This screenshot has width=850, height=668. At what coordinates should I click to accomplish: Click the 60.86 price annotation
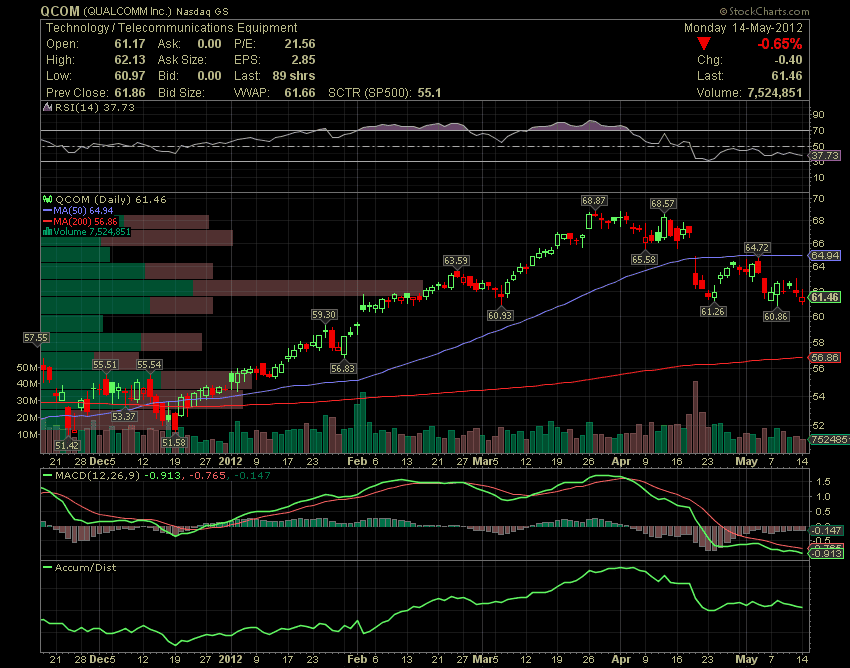point(776,316)
